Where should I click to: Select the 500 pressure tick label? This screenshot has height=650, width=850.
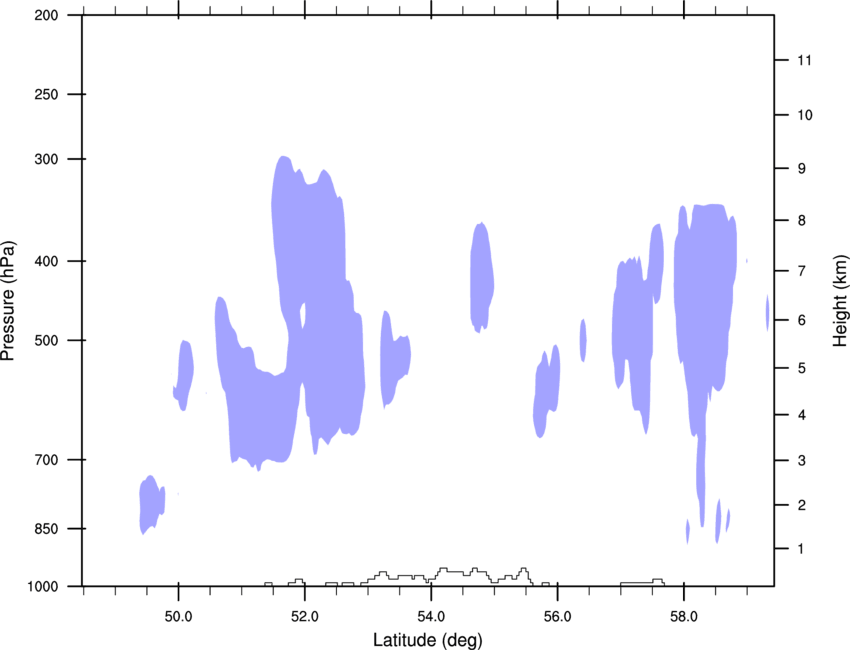pyautogui.click(x=46, y=340)
